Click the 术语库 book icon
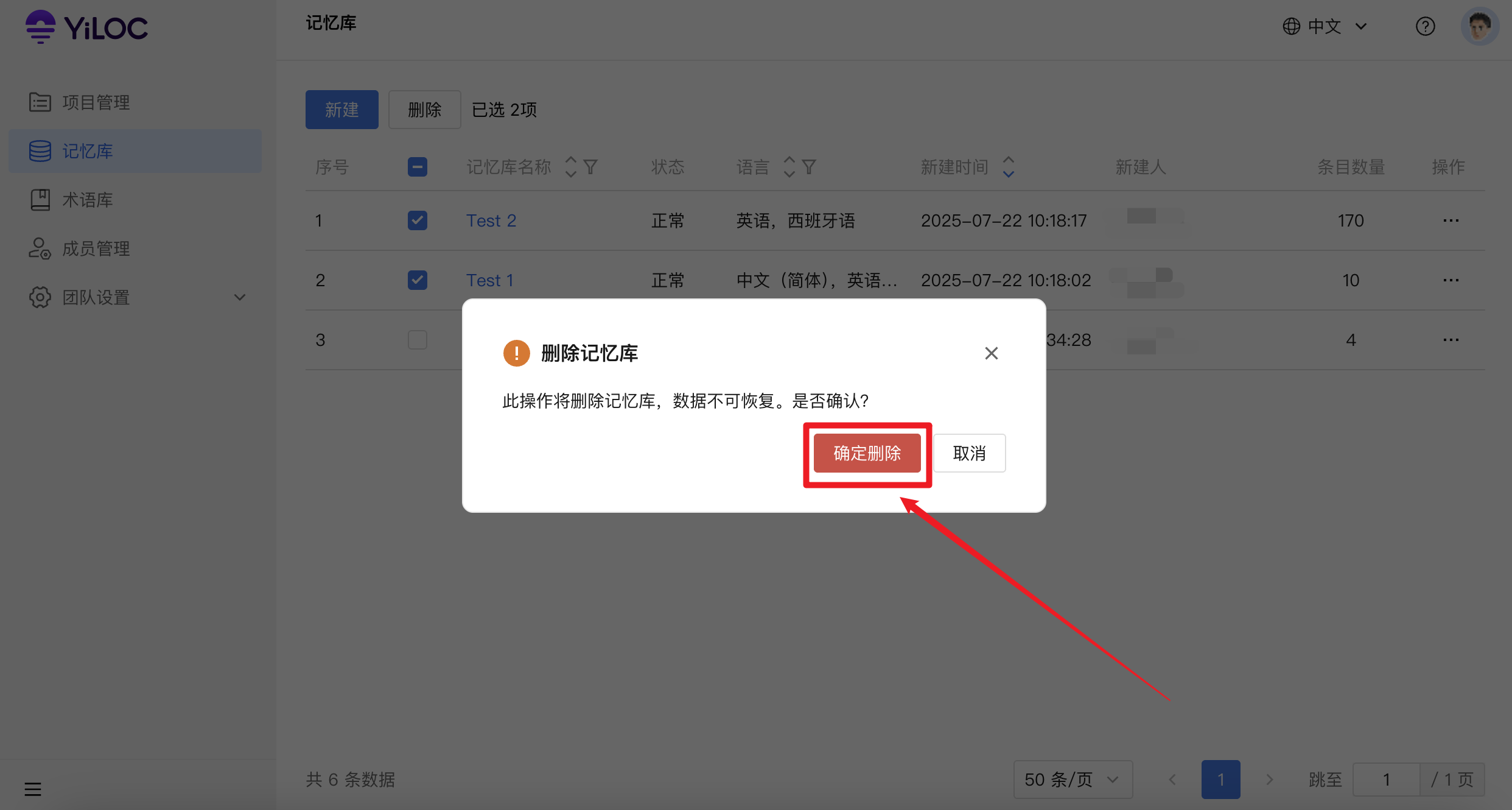The height and width of the screenshot is (810, 1512). coord(40,200)
